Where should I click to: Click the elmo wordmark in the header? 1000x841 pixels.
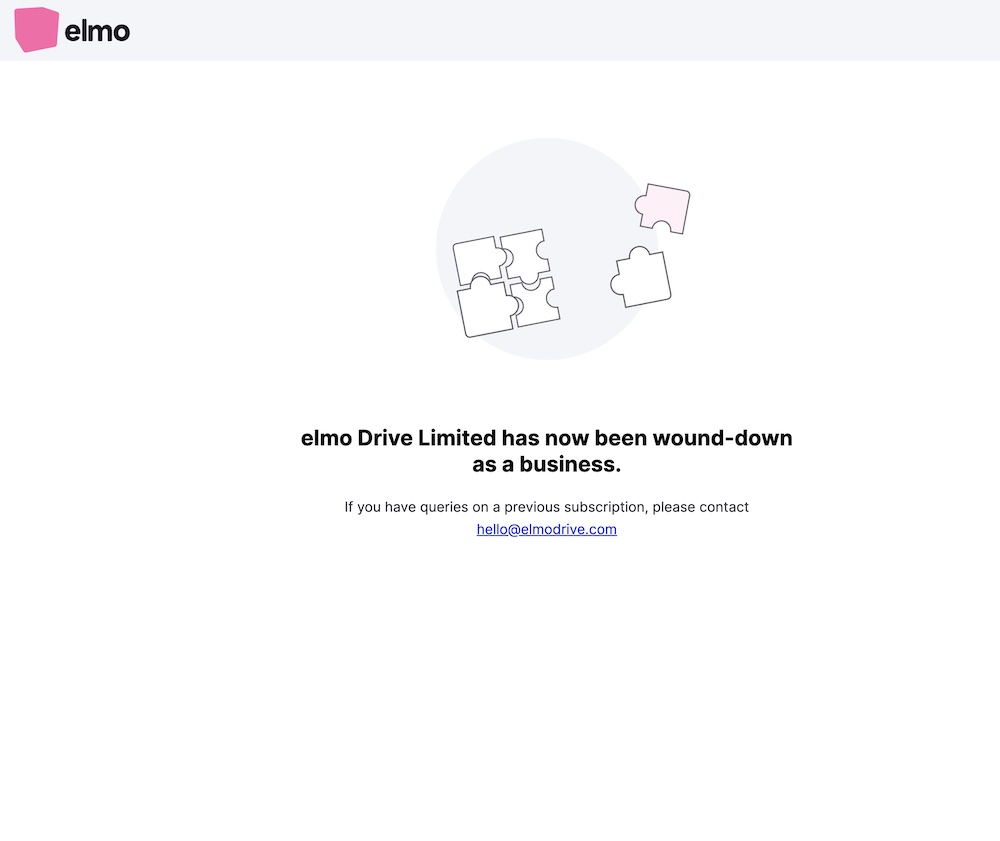tap(97, 31)
